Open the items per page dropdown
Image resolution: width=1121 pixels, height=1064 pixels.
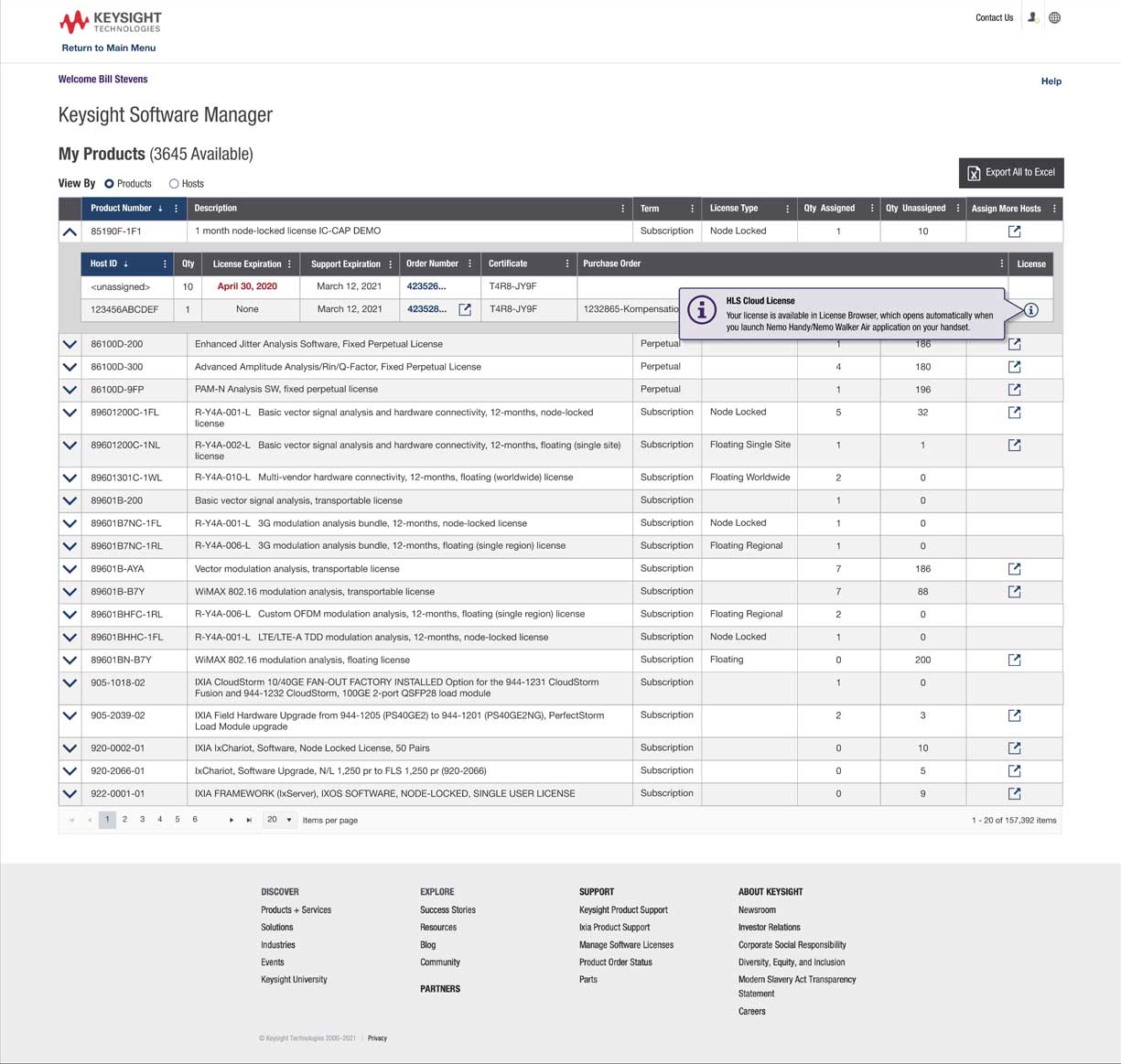(x=279, y=820)
